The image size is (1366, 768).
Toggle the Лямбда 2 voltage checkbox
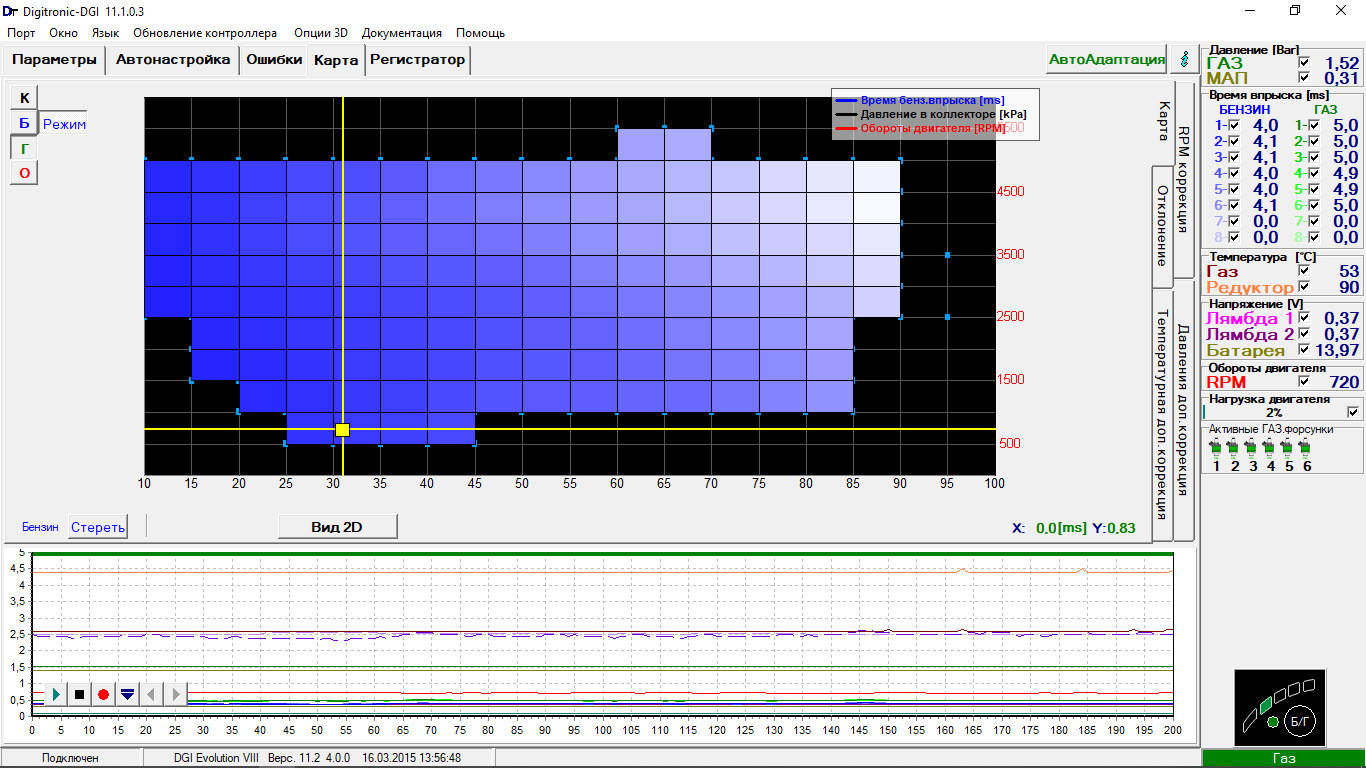click(1303, 334)
